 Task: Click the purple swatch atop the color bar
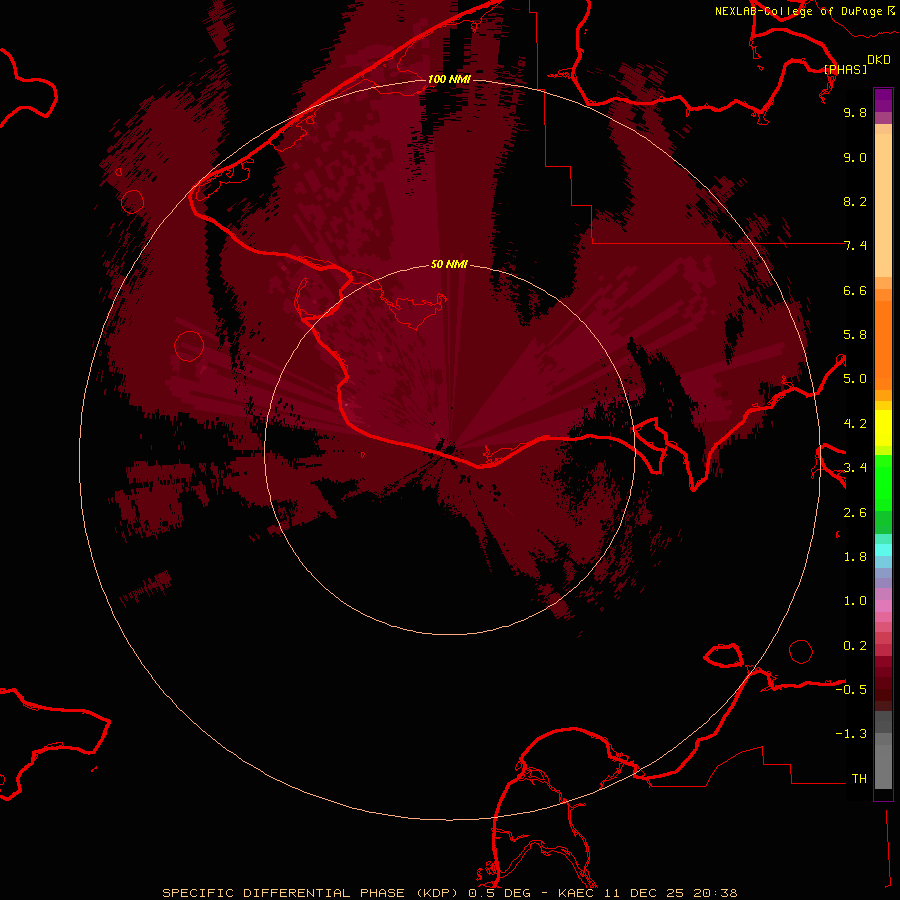tap(883, 100)
